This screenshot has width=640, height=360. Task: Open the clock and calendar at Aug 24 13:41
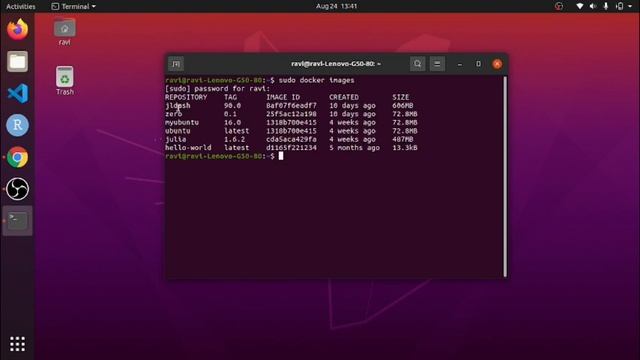[336, 6]
